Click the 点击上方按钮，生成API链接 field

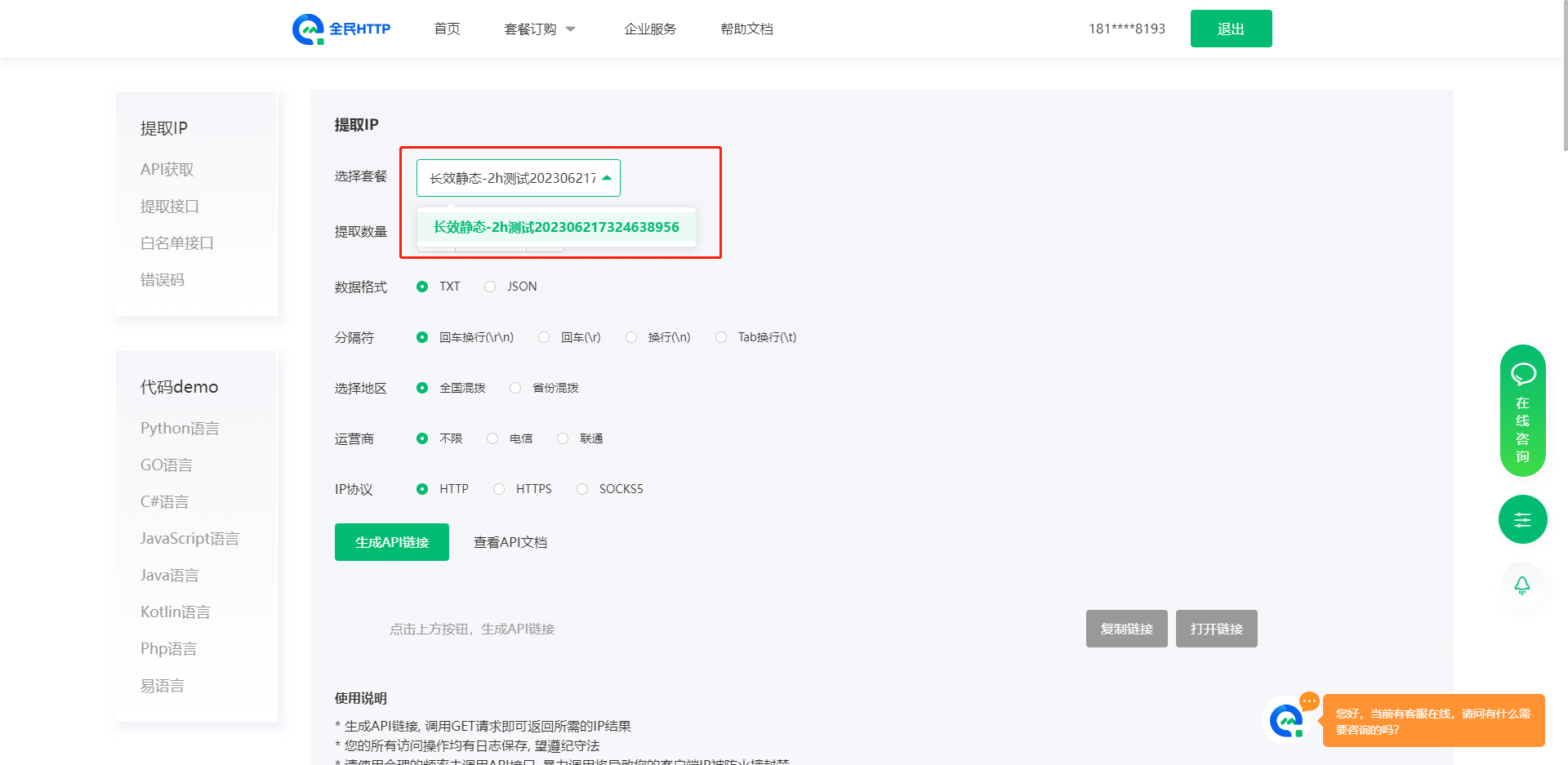pyautogui.click(x=472, y=629)
